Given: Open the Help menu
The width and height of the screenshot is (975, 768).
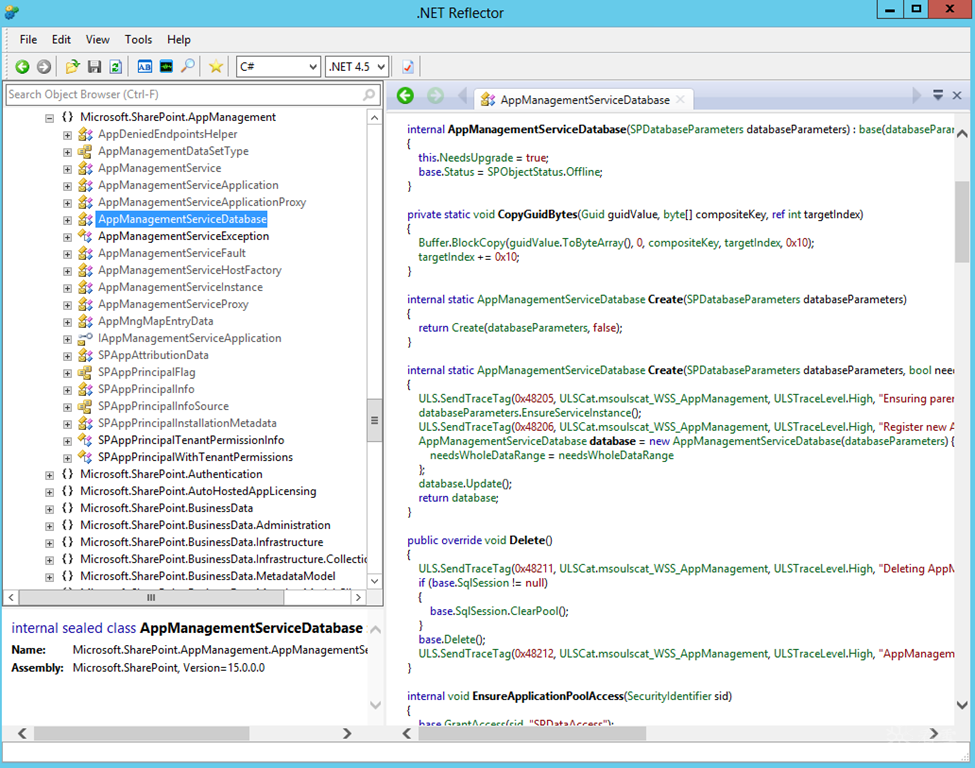Looking at the screenshot, I should (178, 39).
